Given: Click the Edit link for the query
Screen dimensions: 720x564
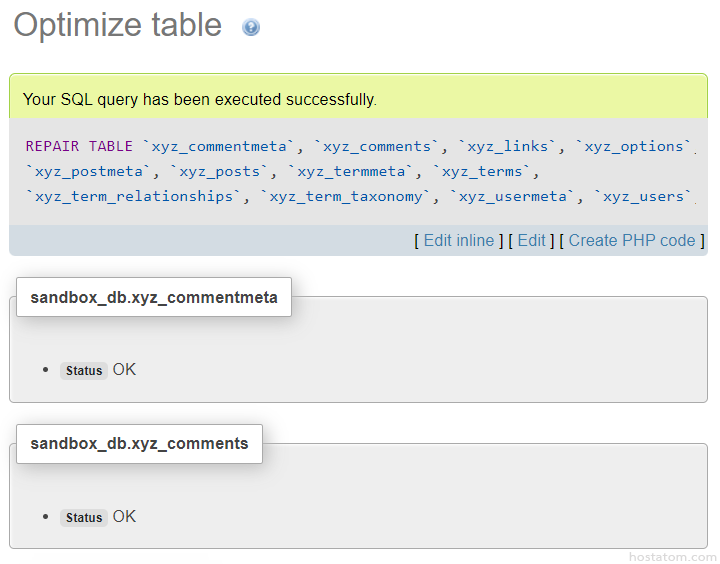Looking at the screenshot, I should (x=531, y=240).
